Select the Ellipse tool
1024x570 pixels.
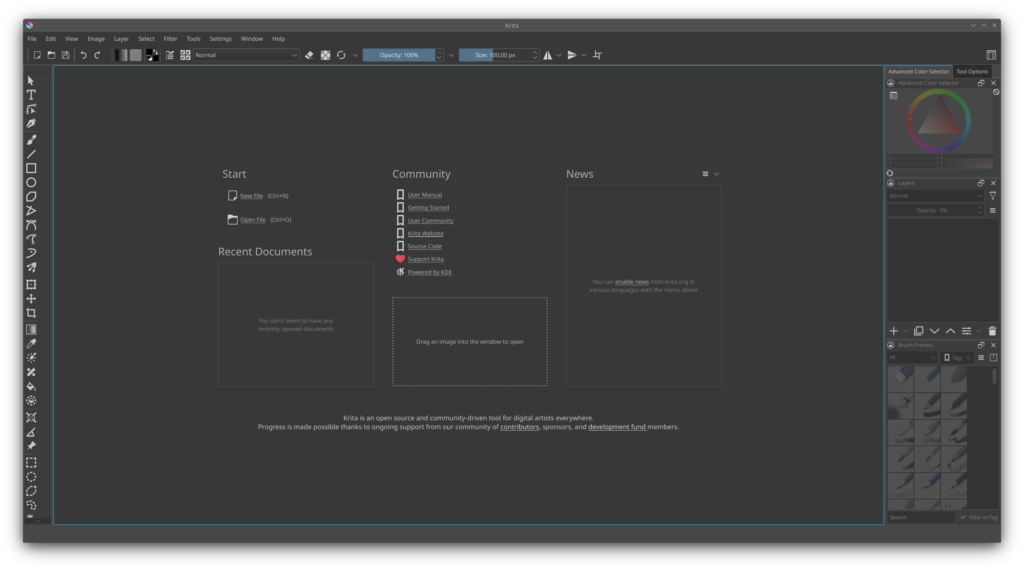pyautogui.click(x=31, y=183)
